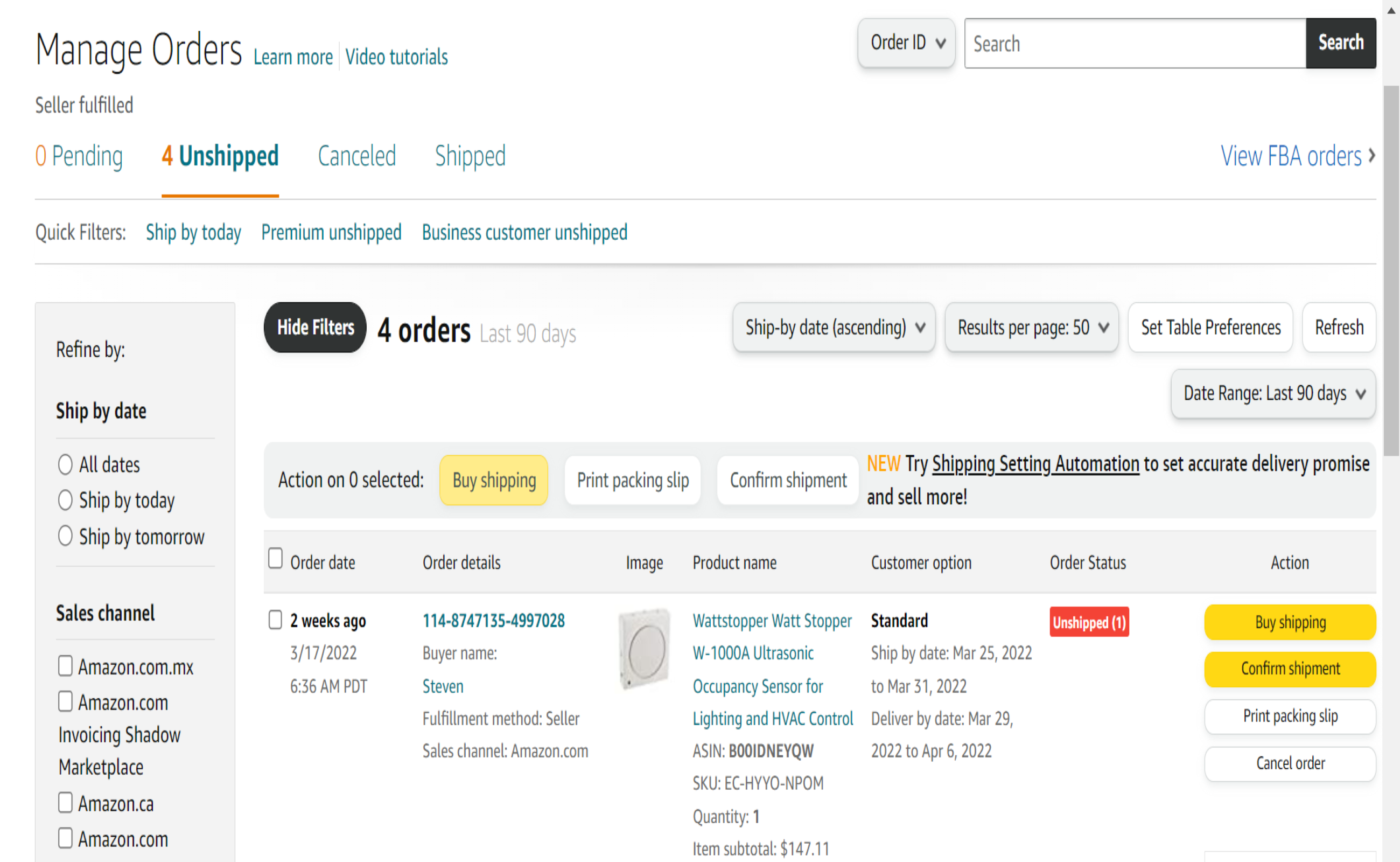Select the All dates radio button
The height and width of the screenshot is (862, 1400).
click(x=65, y=464)
